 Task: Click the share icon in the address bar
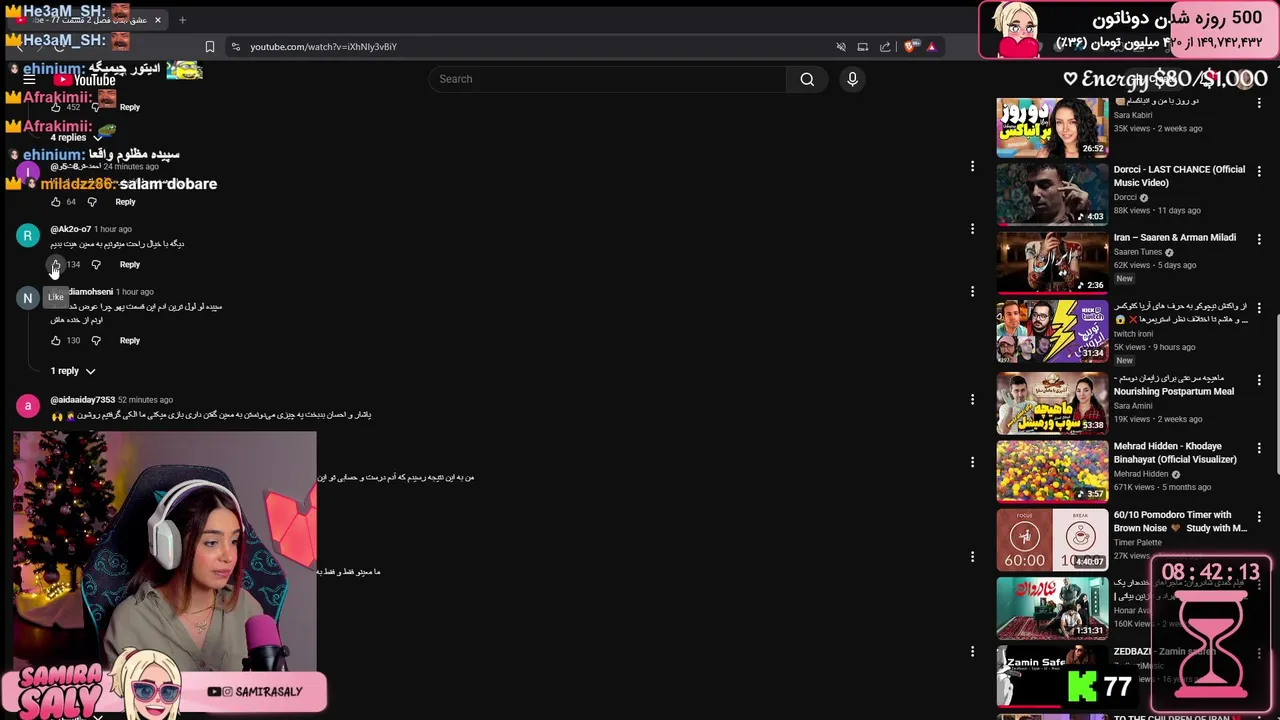885,47
